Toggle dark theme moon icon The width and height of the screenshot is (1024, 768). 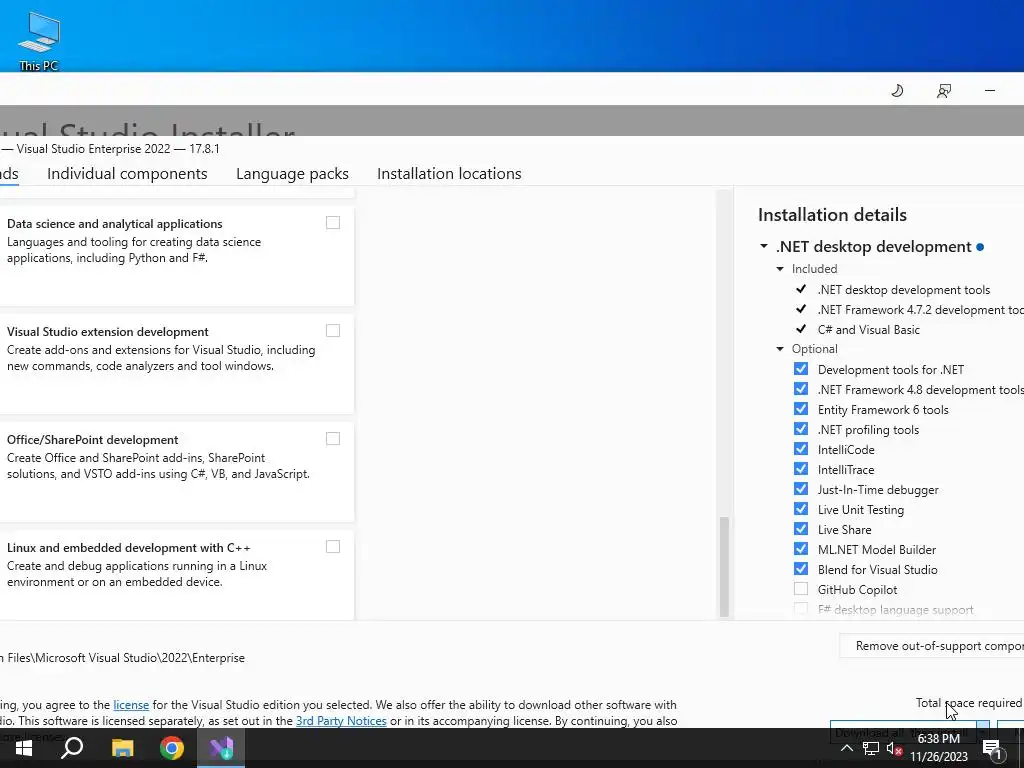point(897,91)
